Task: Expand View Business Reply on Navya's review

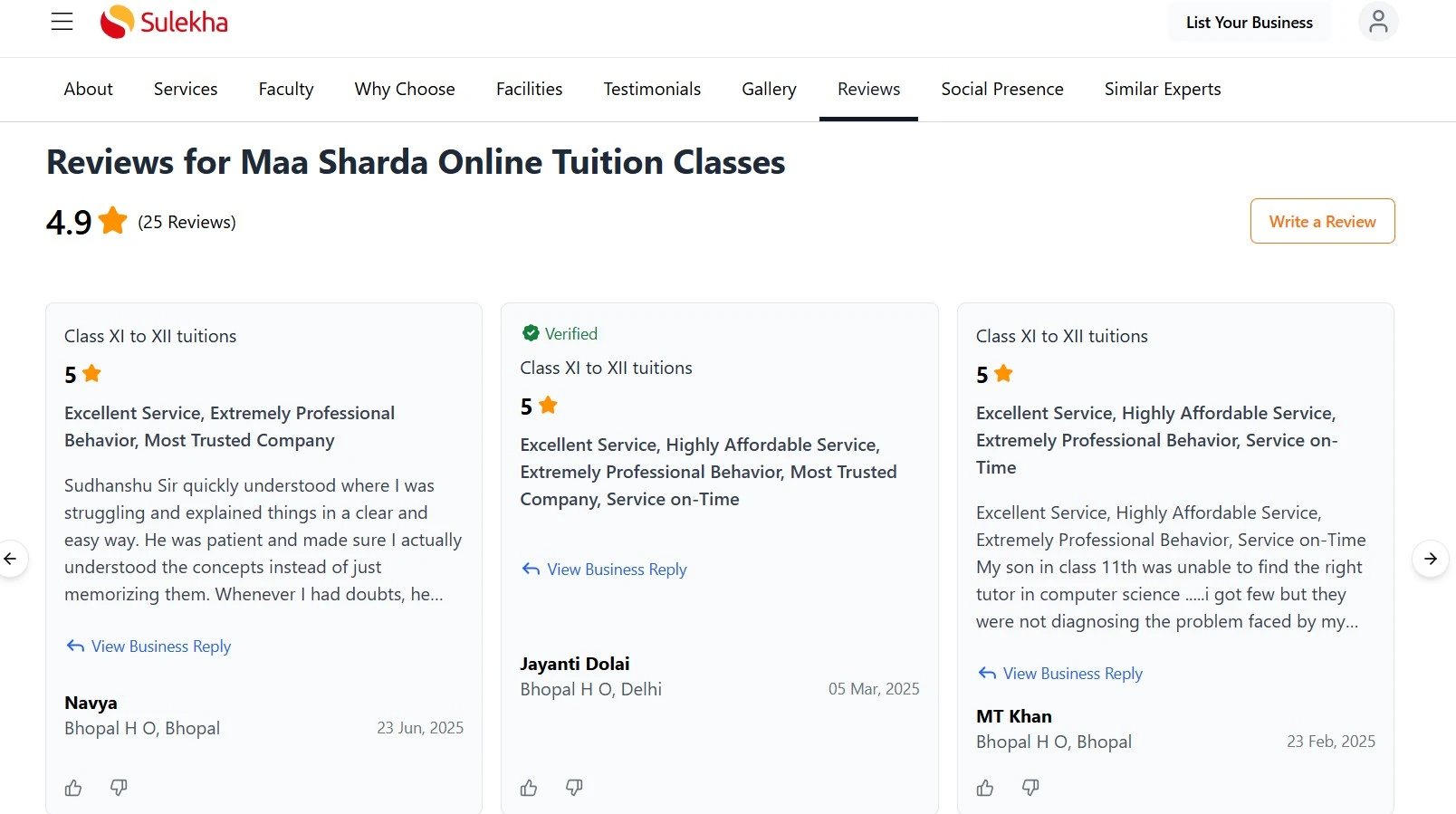Action: point(148,646)
